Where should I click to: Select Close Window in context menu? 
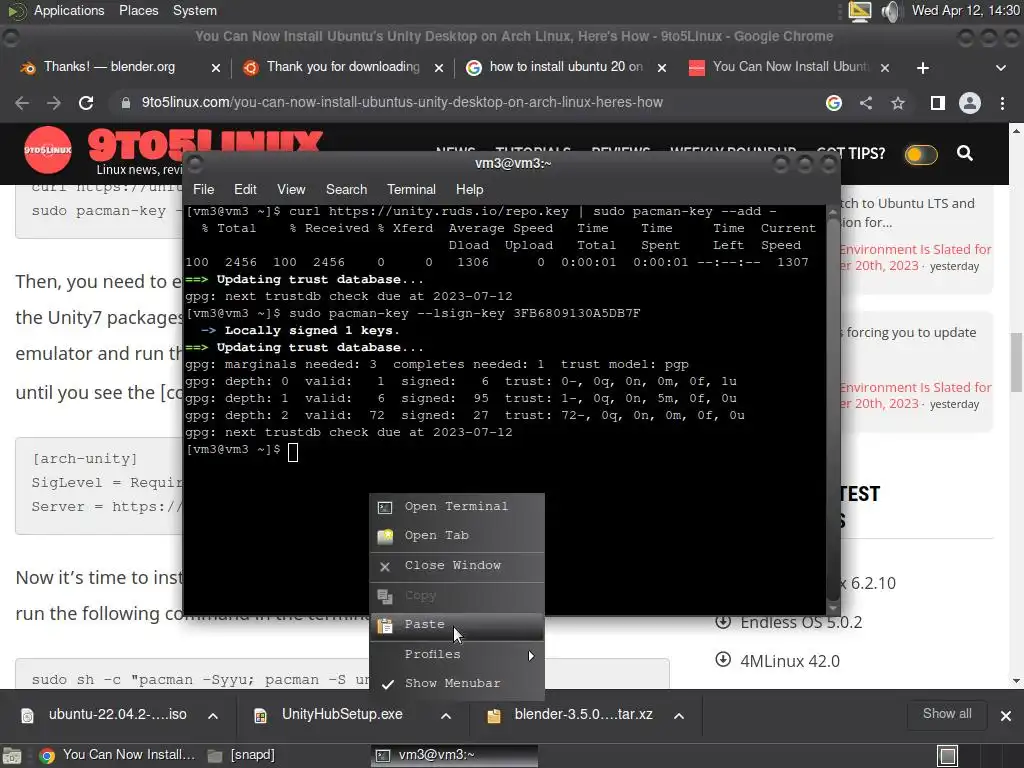(x=456, y=566)
